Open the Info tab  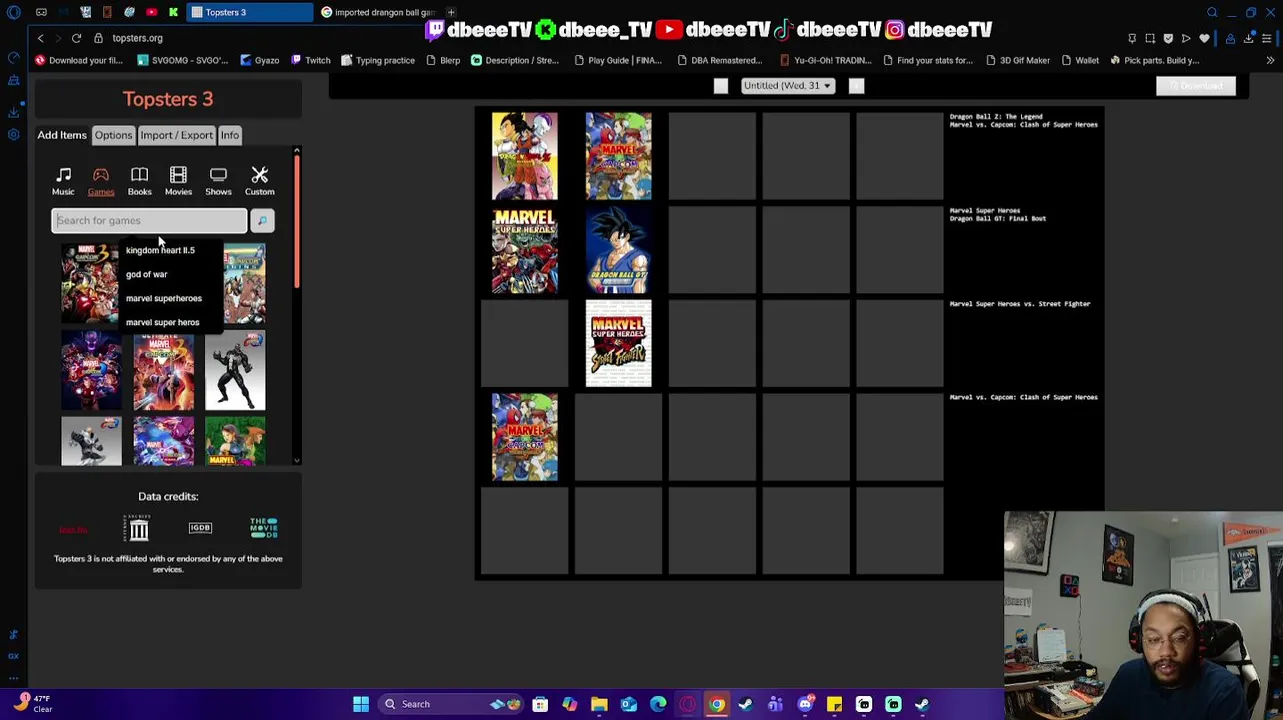tap(229, 135)
